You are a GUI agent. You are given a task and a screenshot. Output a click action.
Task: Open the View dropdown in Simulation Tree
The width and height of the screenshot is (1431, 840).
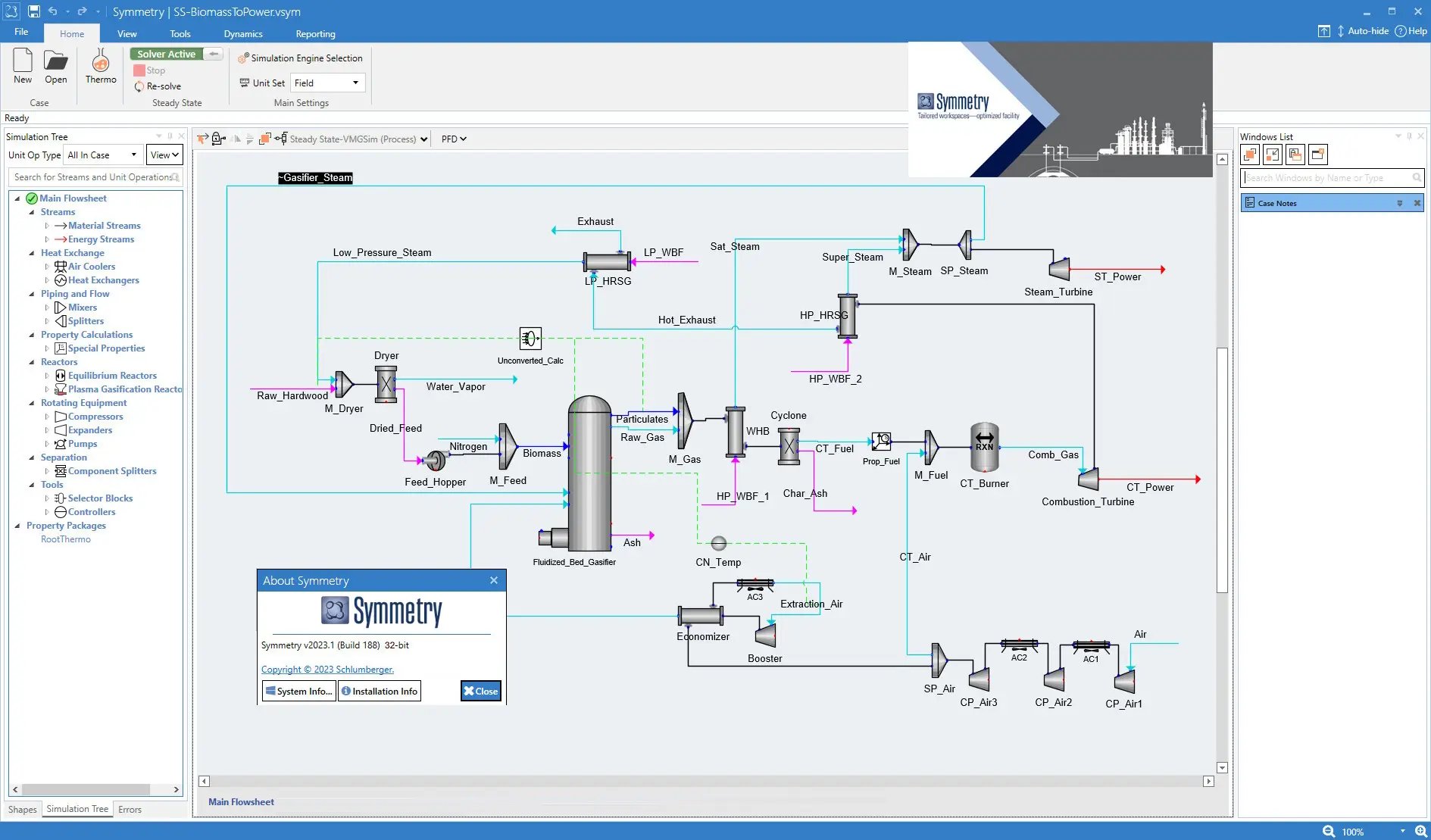click(164, 155)
